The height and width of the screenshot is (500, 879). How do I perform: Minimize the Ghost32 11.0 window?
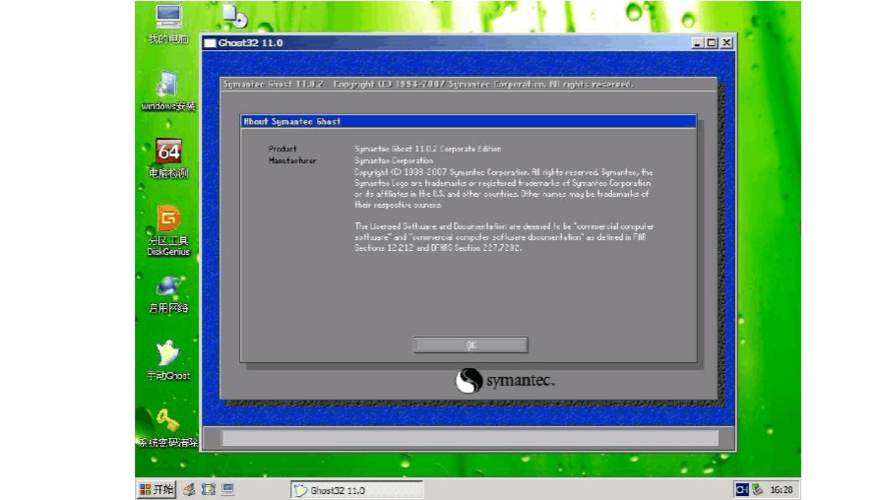697,43
